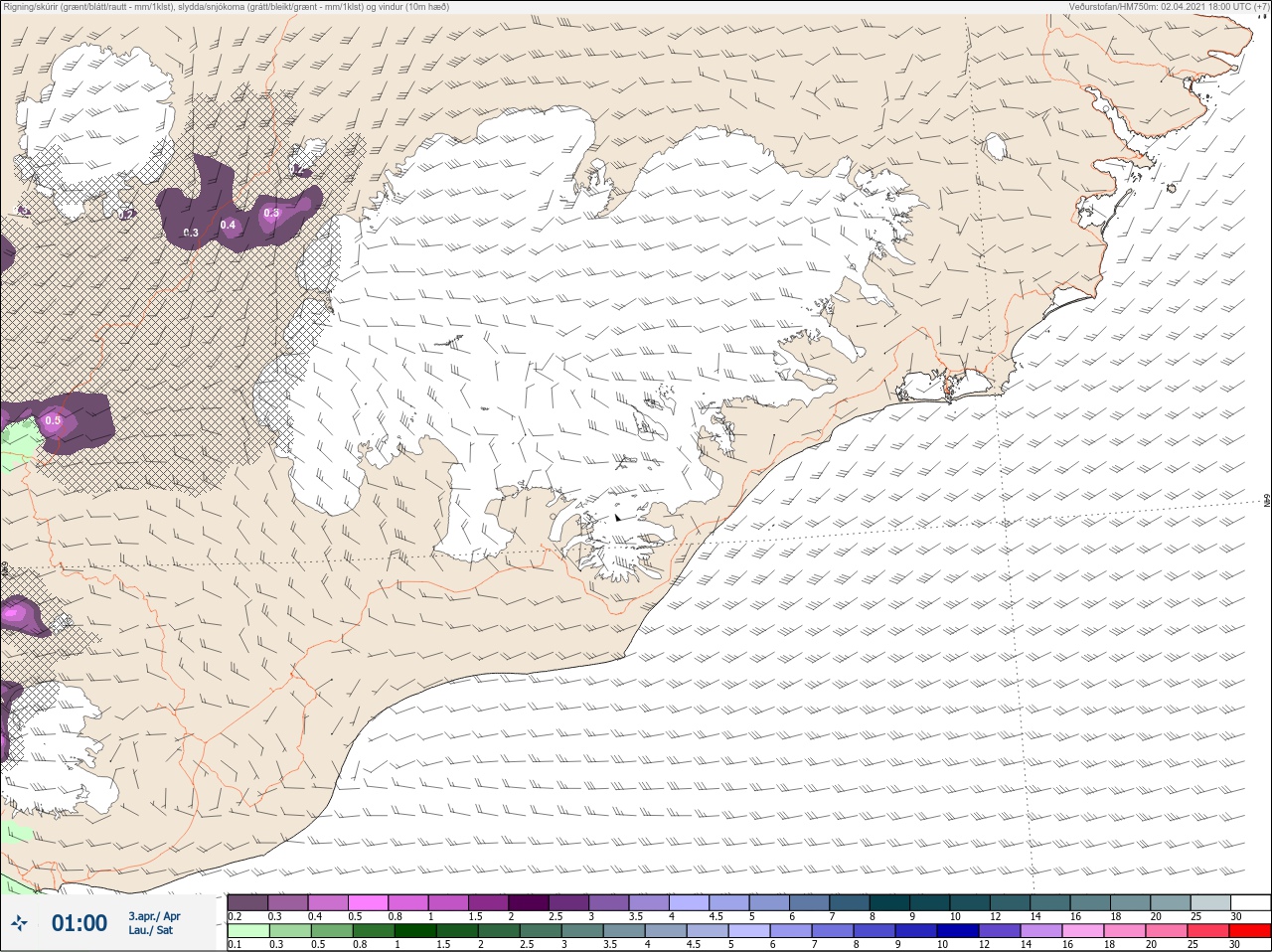Click the 01:00 forecast time display
1272x952 pixels.
pos(79,923)
